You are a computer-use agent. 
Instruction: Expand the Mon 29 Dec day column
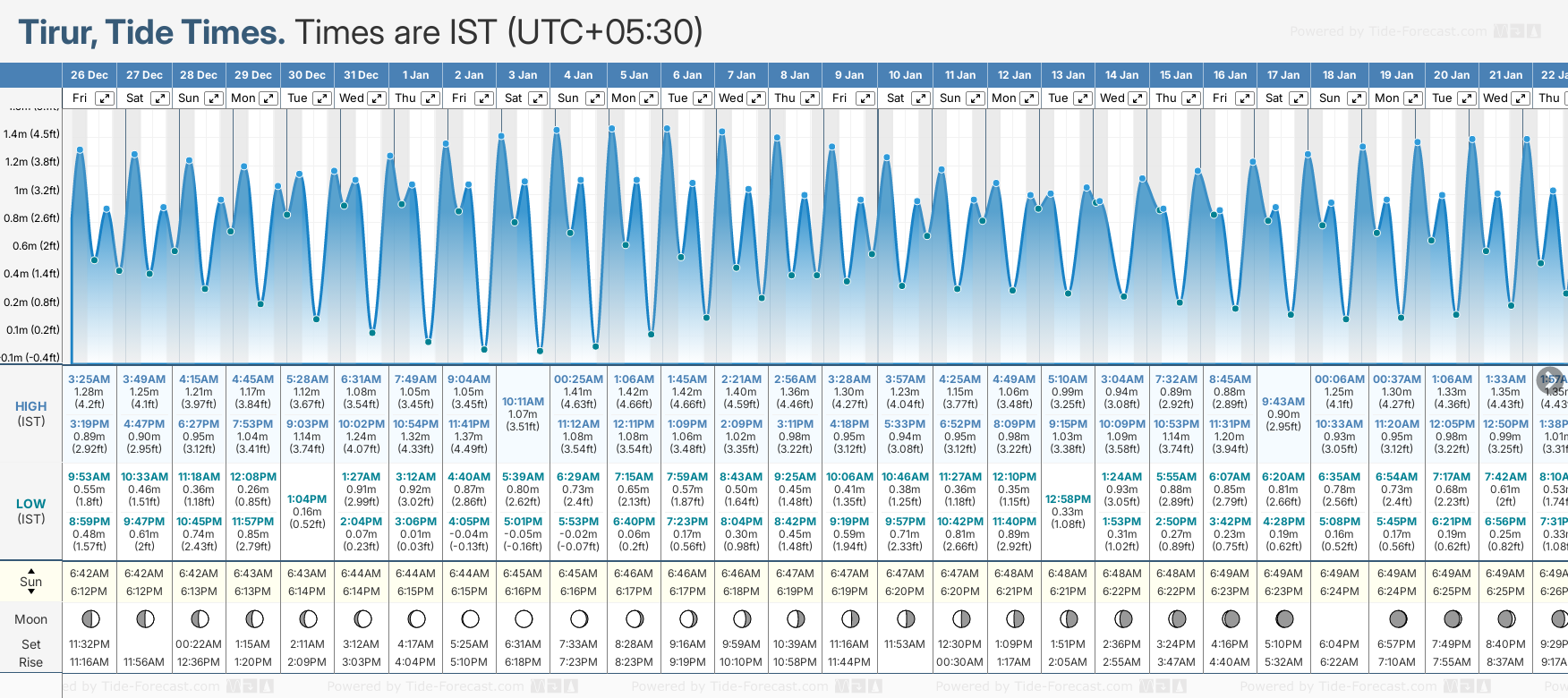click(x=268, y=98)
